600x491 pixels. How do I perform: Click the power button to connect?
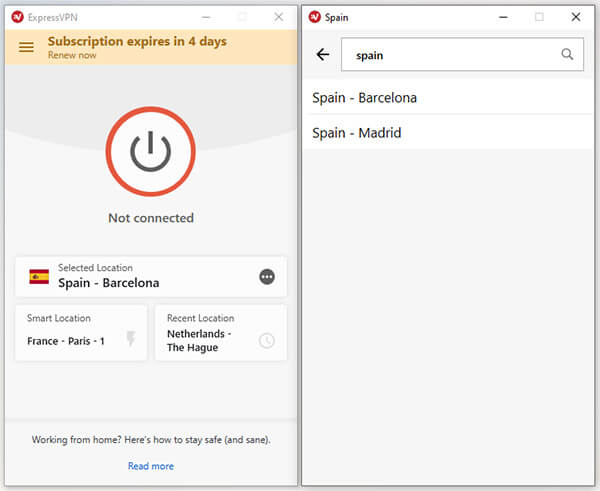150,152
